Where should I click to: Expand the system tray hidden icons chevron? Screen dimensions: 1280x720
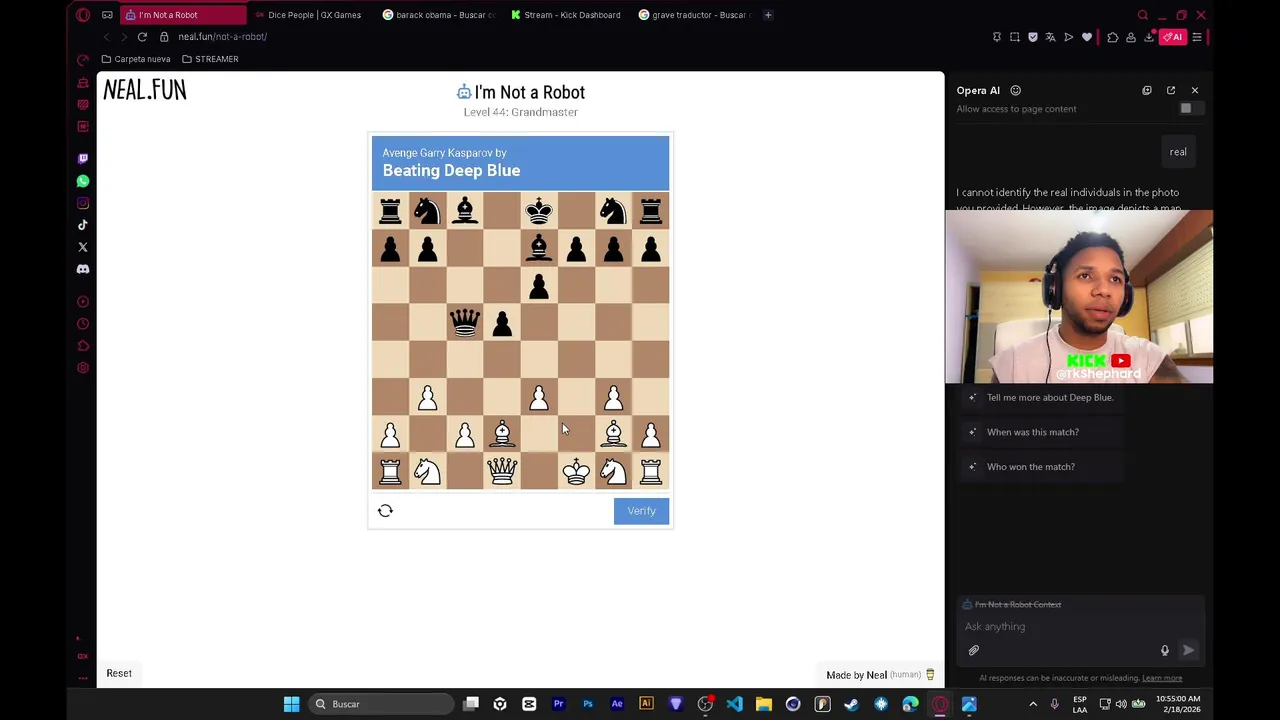[1033, 704]
